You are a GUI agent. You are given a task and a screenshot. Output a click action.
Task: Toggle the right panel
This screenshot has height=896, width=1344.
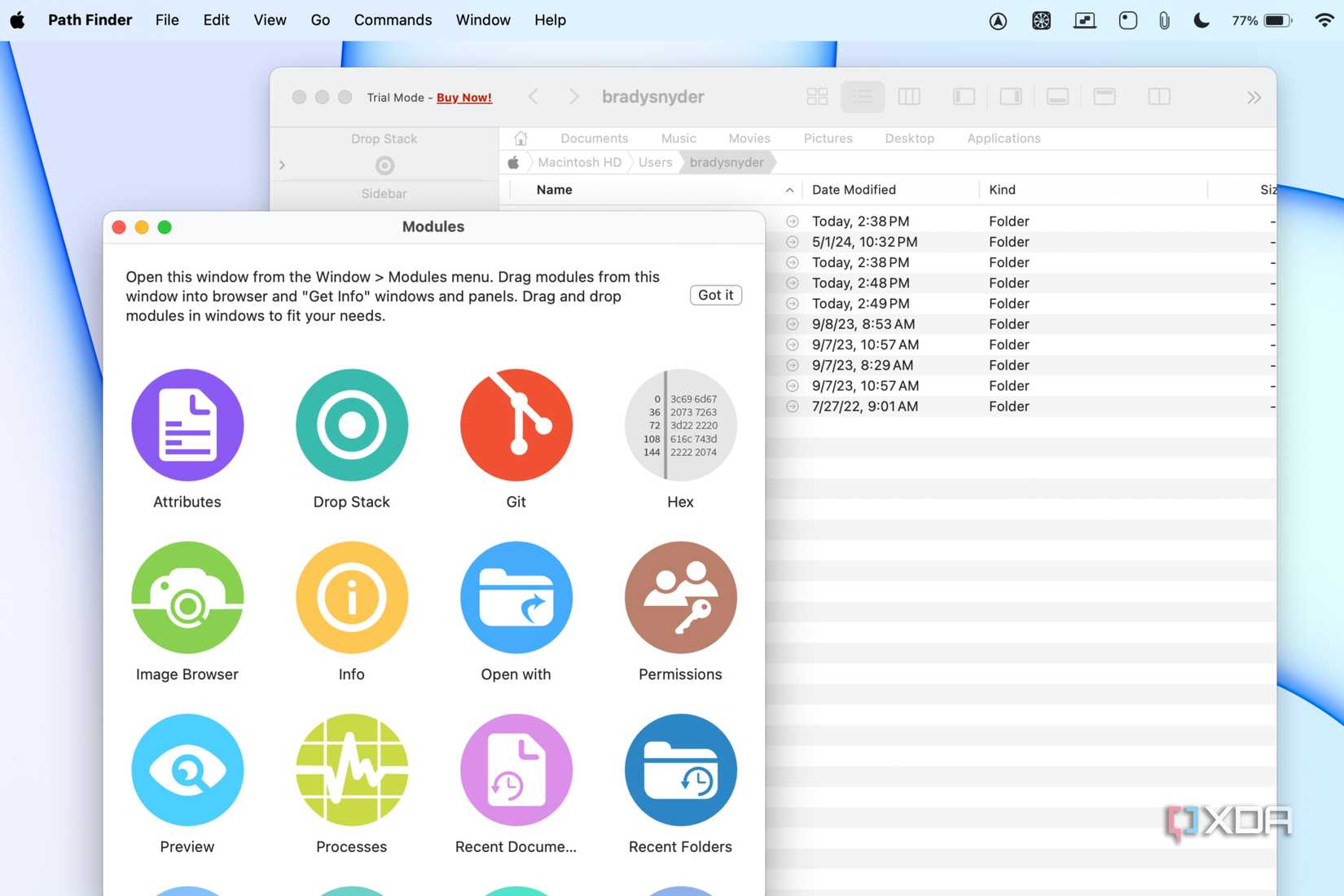1011,97
